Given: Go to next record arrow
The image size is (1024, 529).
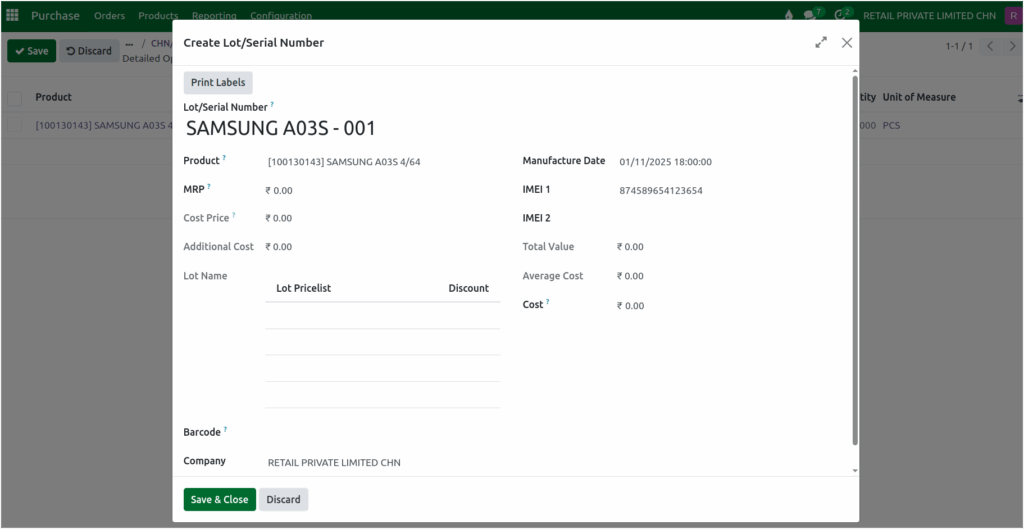Looking at the screenshot, I should tap(1012, 46).
